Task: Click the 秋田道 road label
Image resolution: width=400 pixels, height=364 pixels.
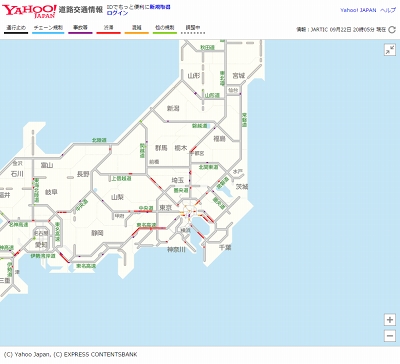Action: (207, 48)
